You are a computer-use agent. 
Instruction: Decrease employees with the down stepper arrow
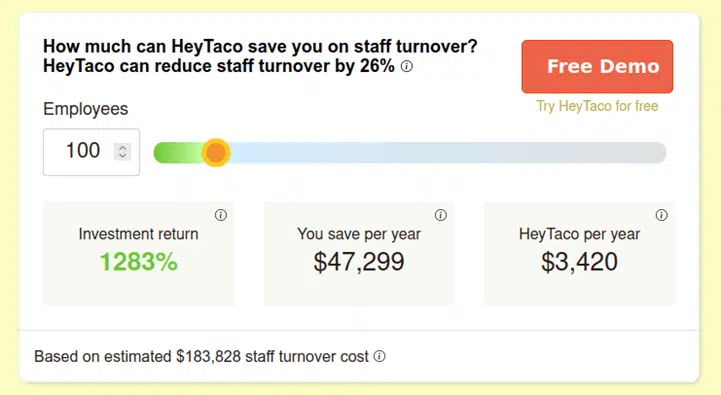point(122,156)
